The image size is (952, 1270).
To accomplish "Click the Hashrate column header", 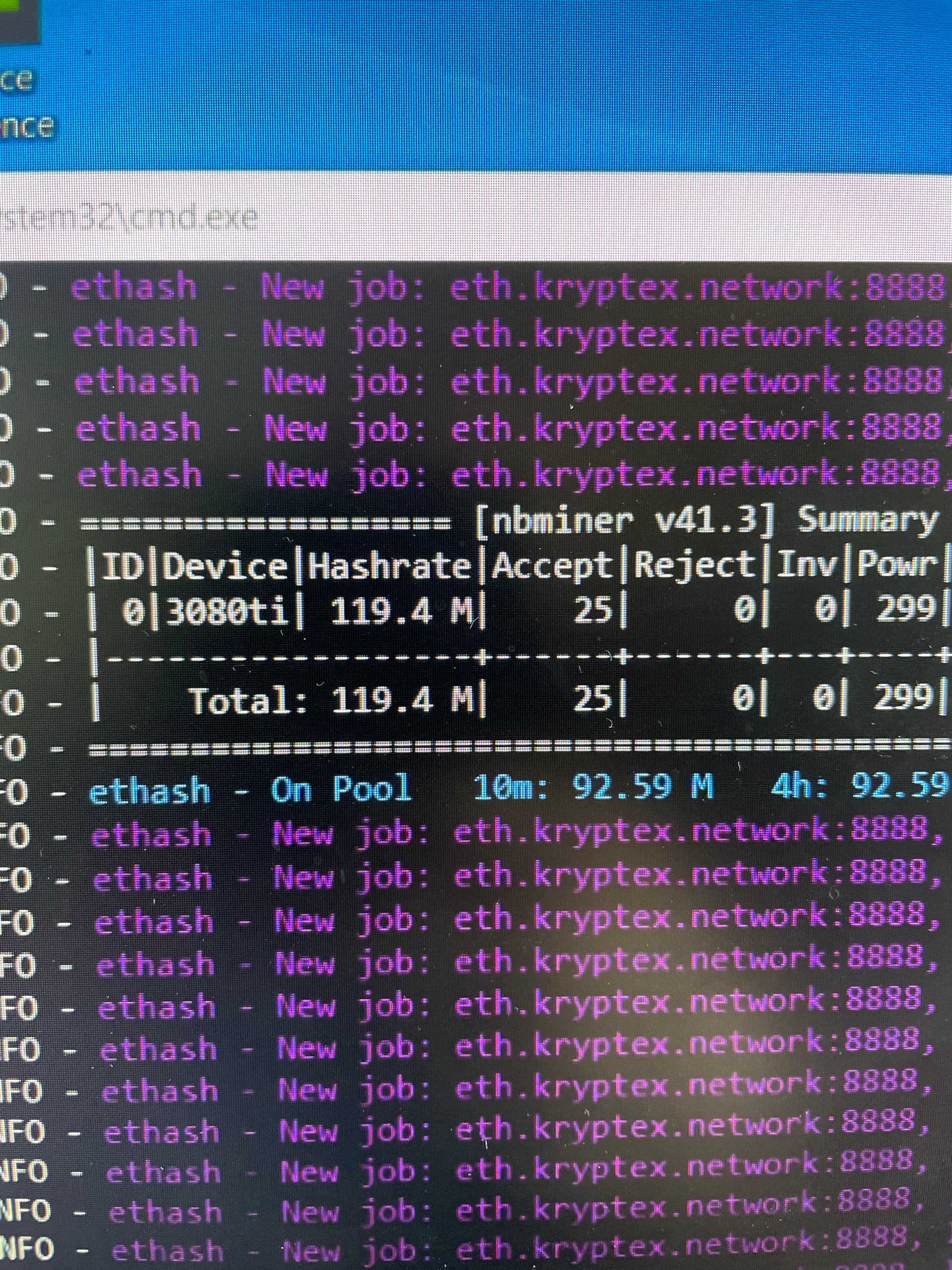I will [389, 567].
